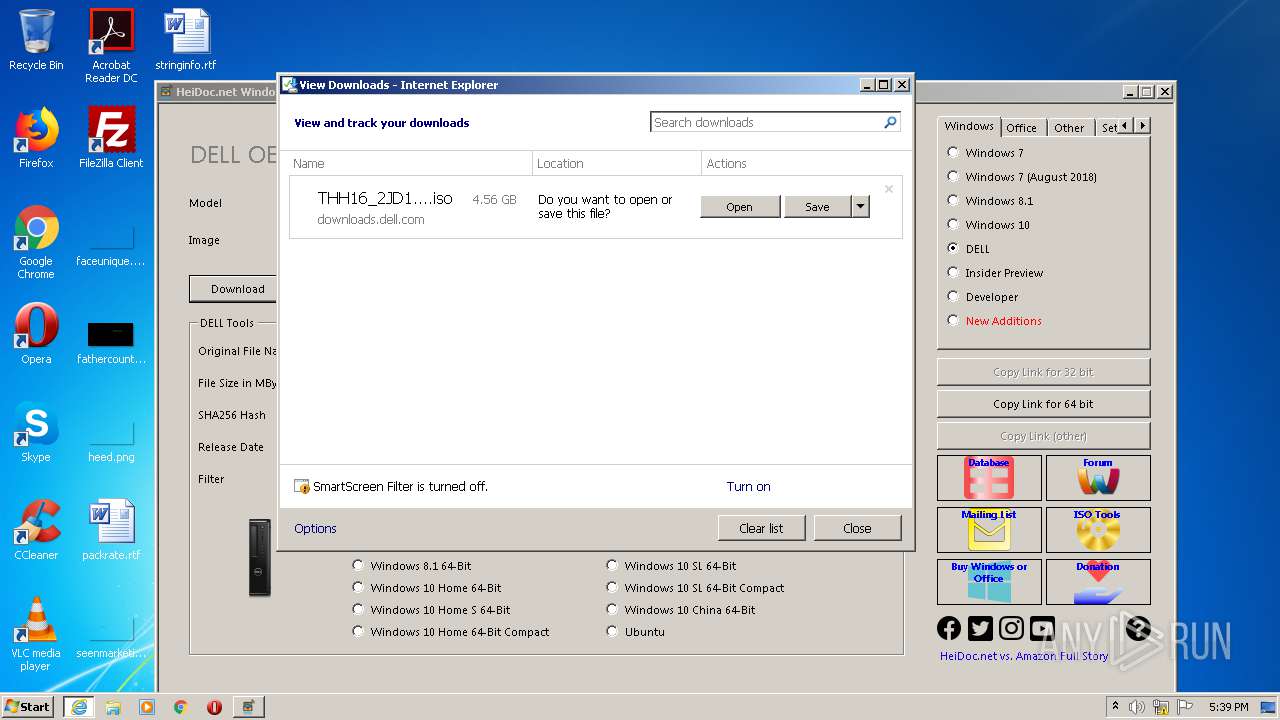Open stringinfo.rtf desktop file
This screenshot has height=720, width=1280.
click(186, 40)
